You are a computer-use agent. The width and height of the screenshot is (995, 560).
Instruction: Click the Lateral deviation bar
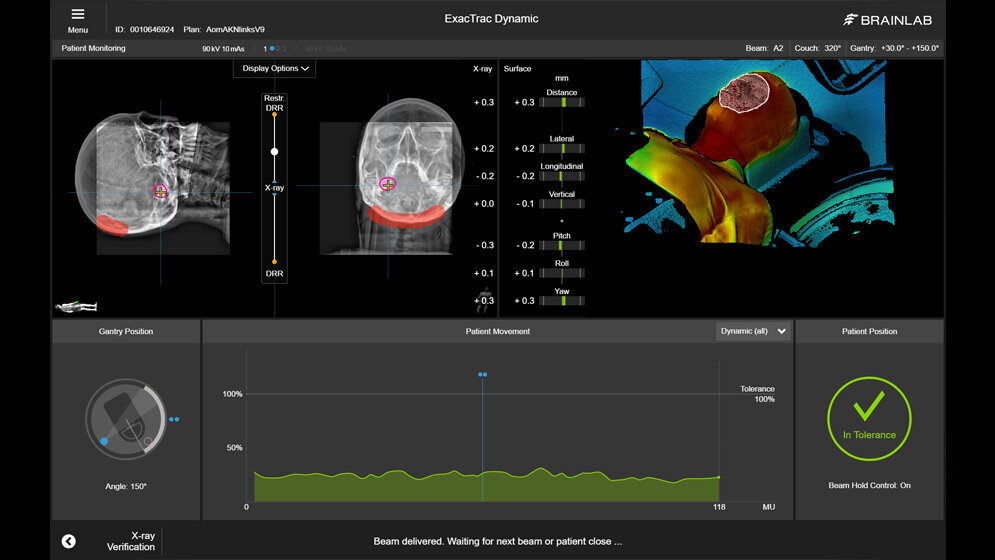(x=562, y=149)
